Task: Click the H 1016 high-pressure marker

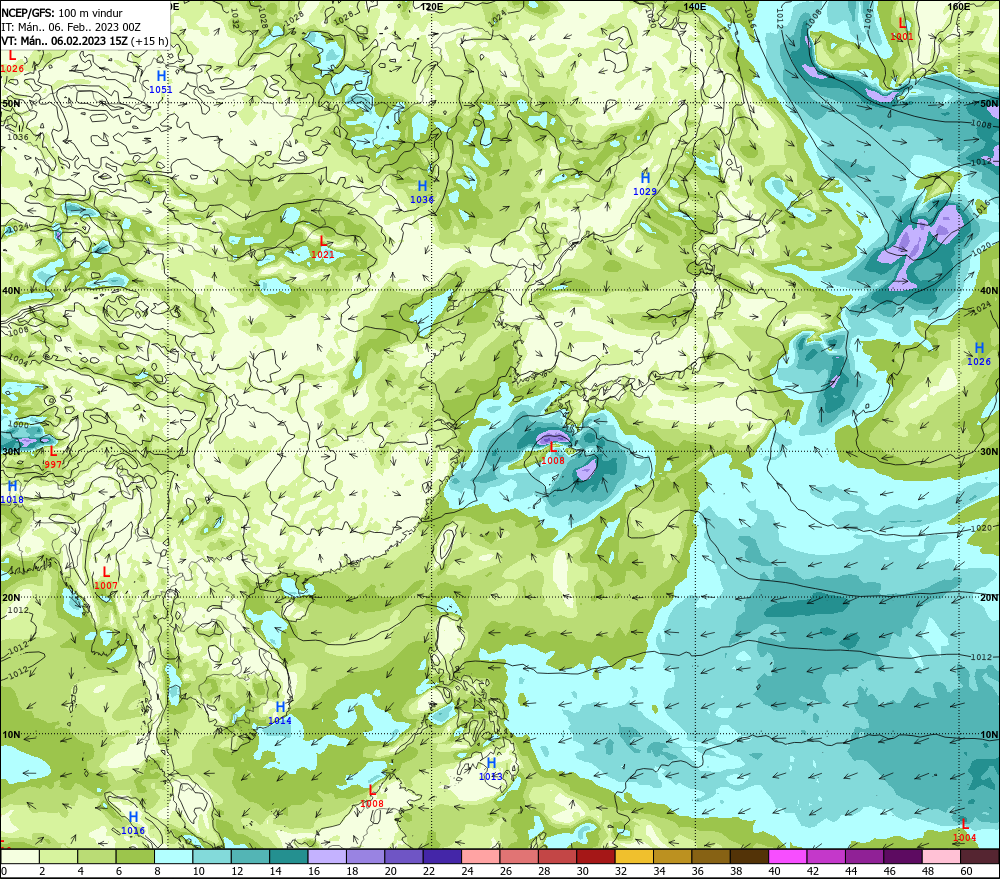Action: click(133, 823)
